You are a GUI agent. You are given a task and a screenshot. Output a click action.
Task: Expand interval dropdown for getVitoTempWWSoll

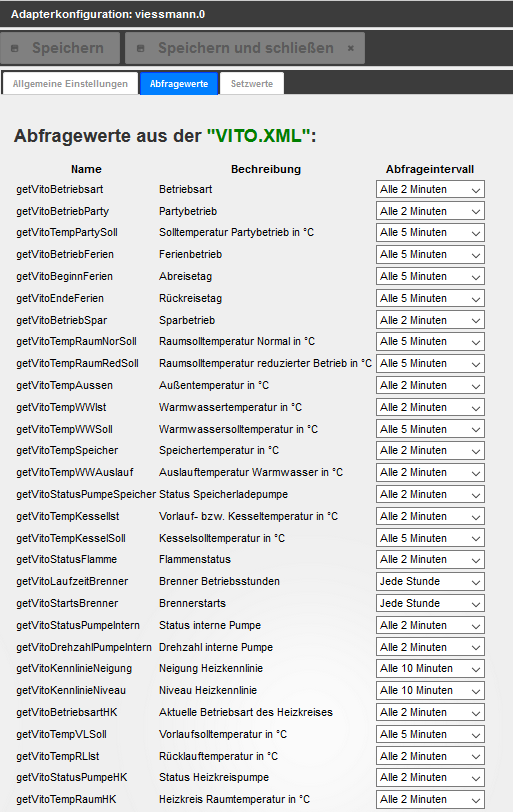point(430,429)
